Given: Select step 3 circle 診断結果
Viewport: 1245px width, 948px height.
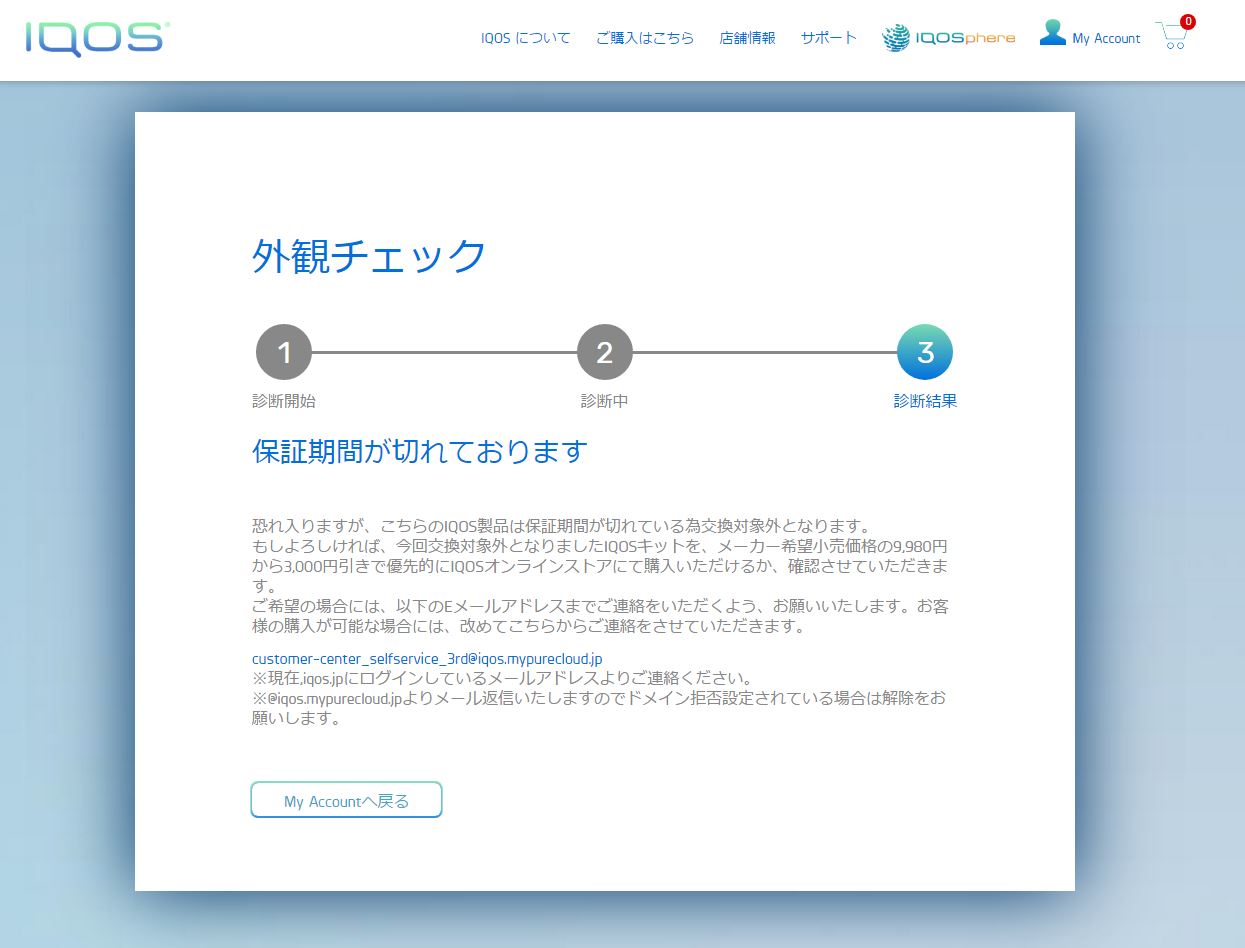Looking at the screenshot, I should tap(925, 352).
